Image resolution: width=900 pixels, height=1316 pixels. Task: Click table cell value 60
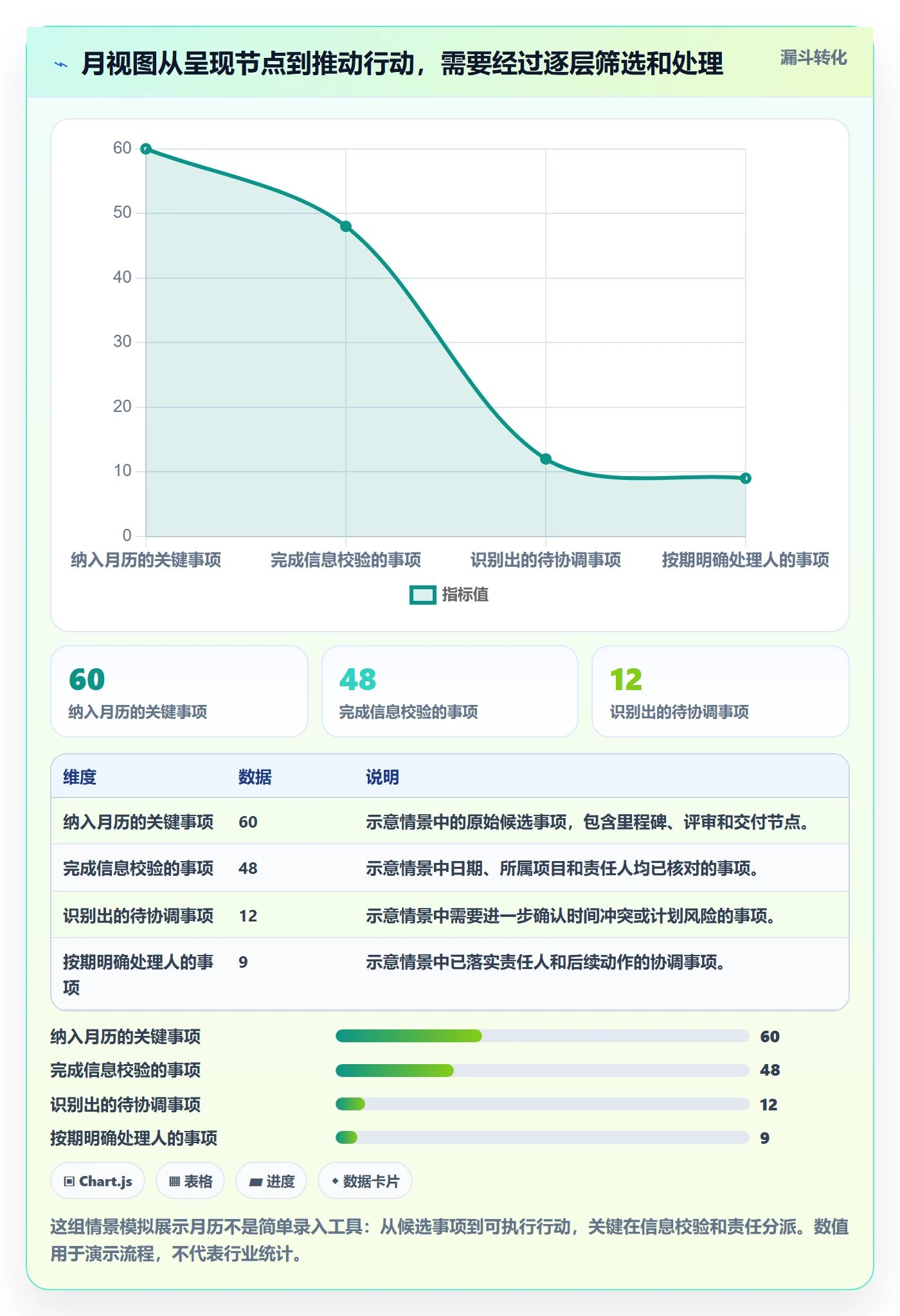point(248,822)
